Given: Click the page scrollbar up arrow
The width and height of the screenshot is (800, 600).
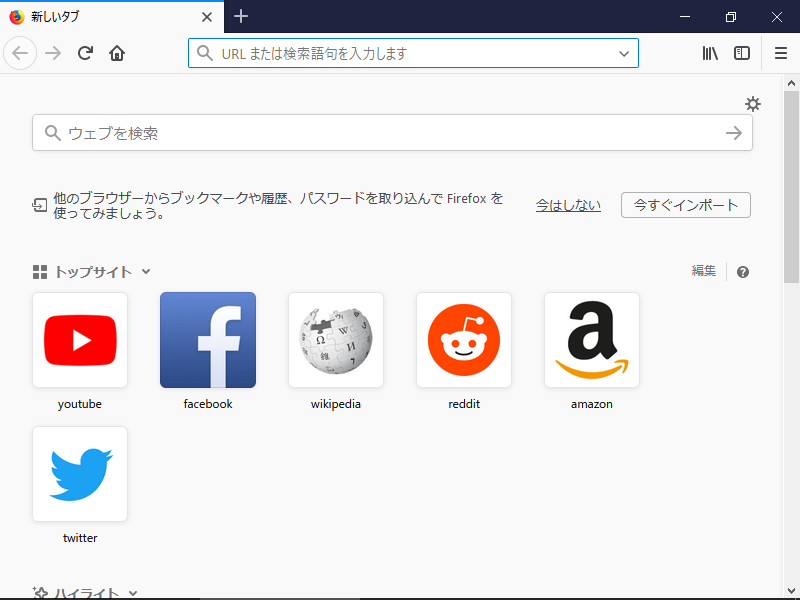Looking at the screenshot, I should coord(791,83).
